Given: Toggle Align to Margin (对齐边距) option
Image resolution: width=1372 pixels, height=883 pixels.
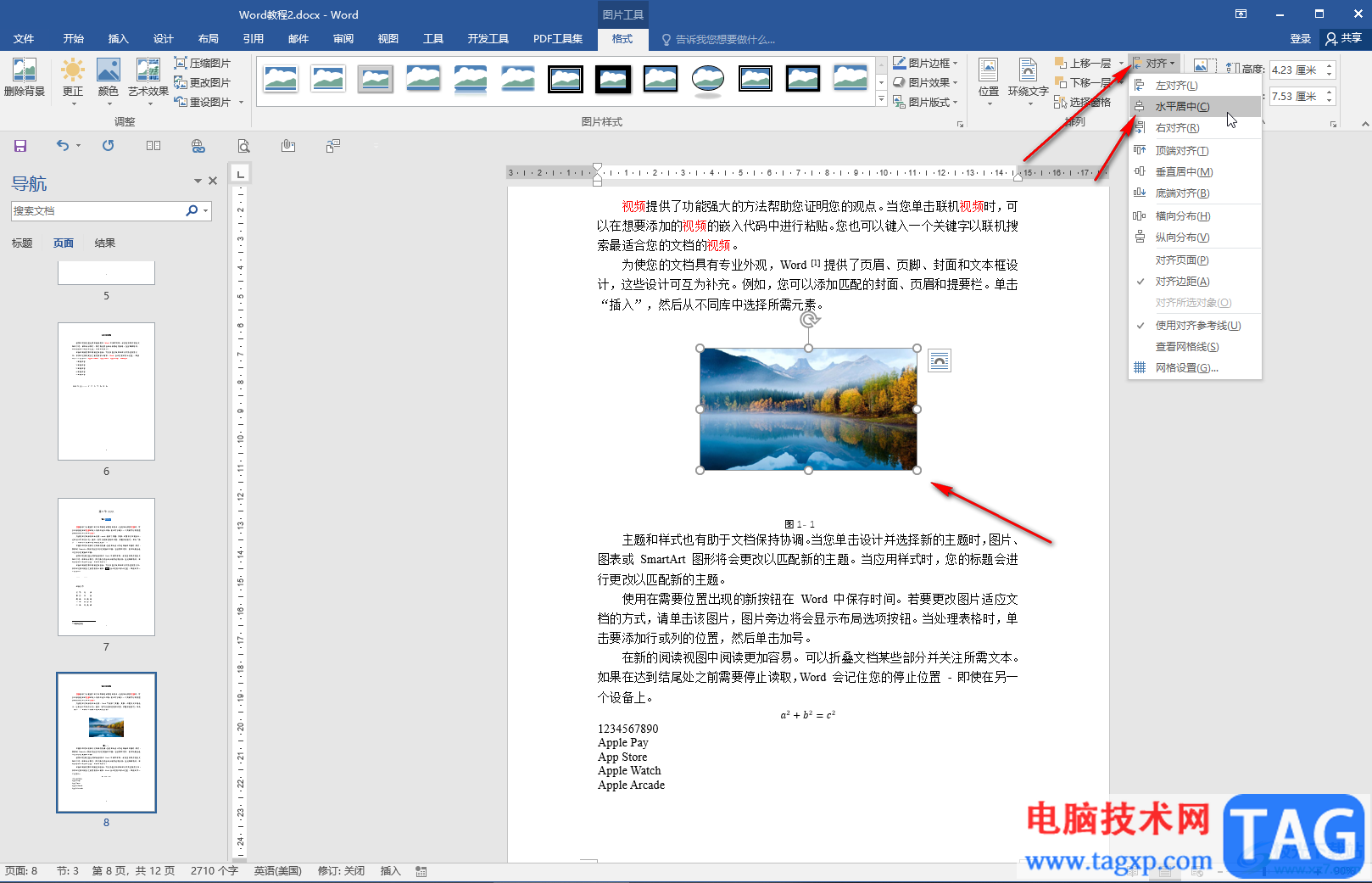Looking at the screenshot, I should tap(1195, 282).
